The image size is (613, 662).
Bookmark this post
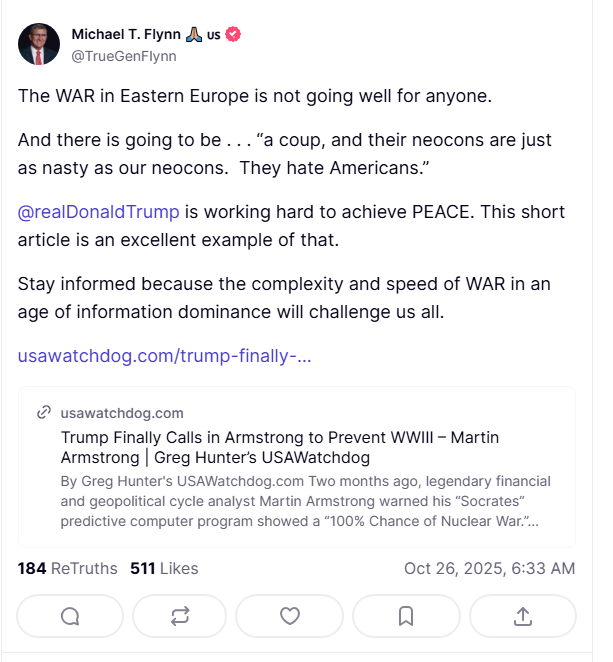tap(406, 616)
